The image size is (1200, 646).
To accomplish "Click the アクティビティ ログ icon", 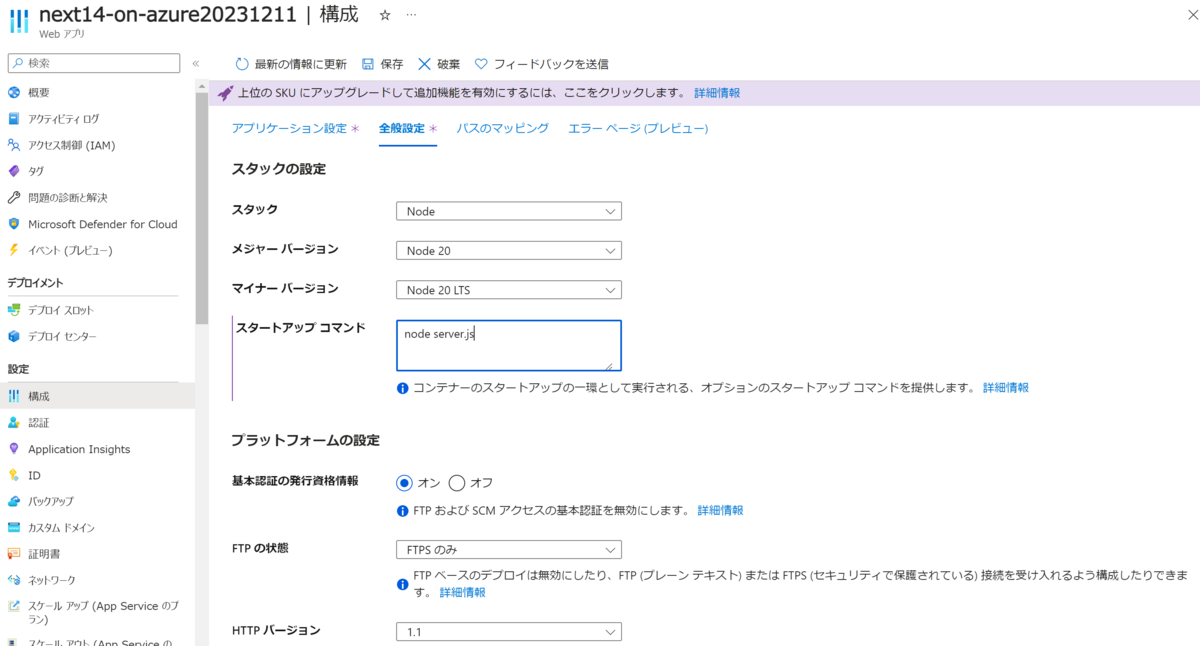I will 14,119.
